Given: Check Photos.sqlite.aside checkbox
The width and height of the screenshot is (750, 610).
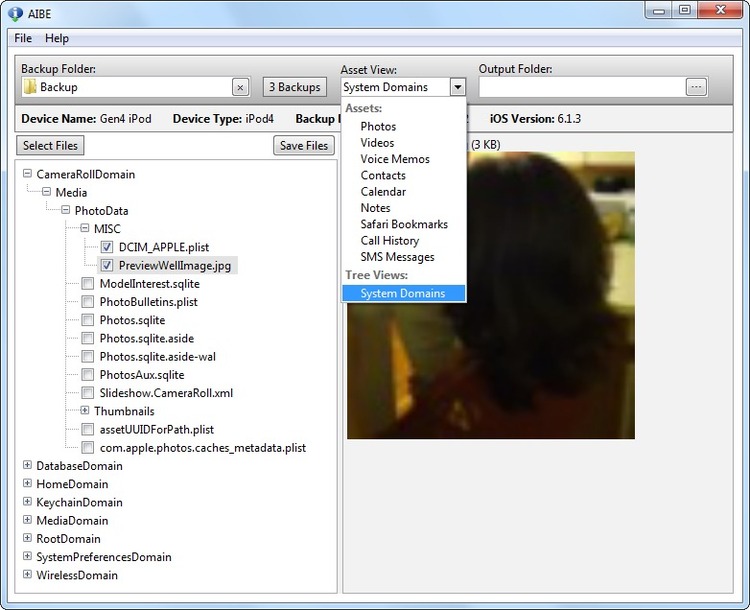Looking at the screenshot, I should 88,338.
